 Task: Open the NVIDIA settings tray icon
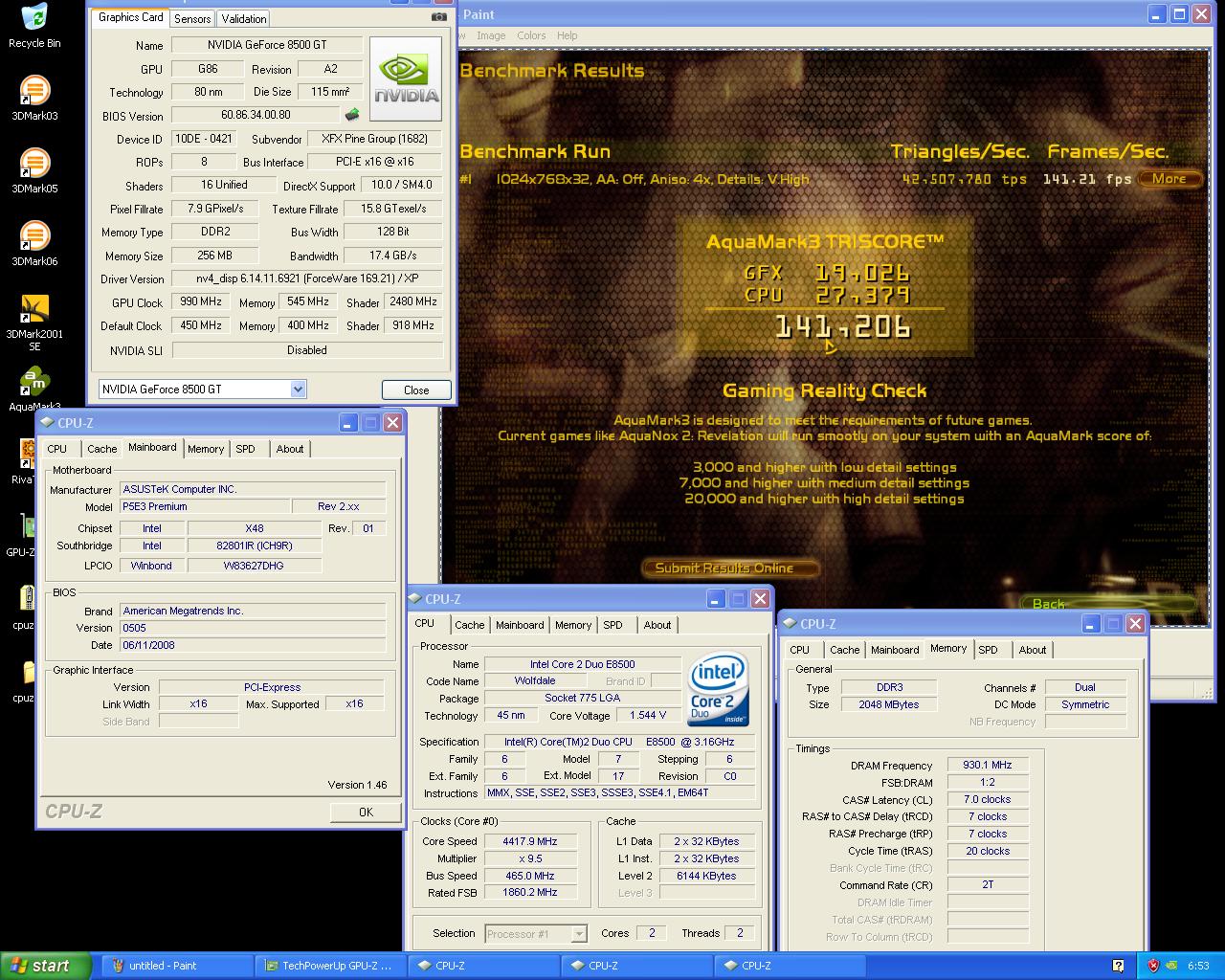click(1172, 966)
